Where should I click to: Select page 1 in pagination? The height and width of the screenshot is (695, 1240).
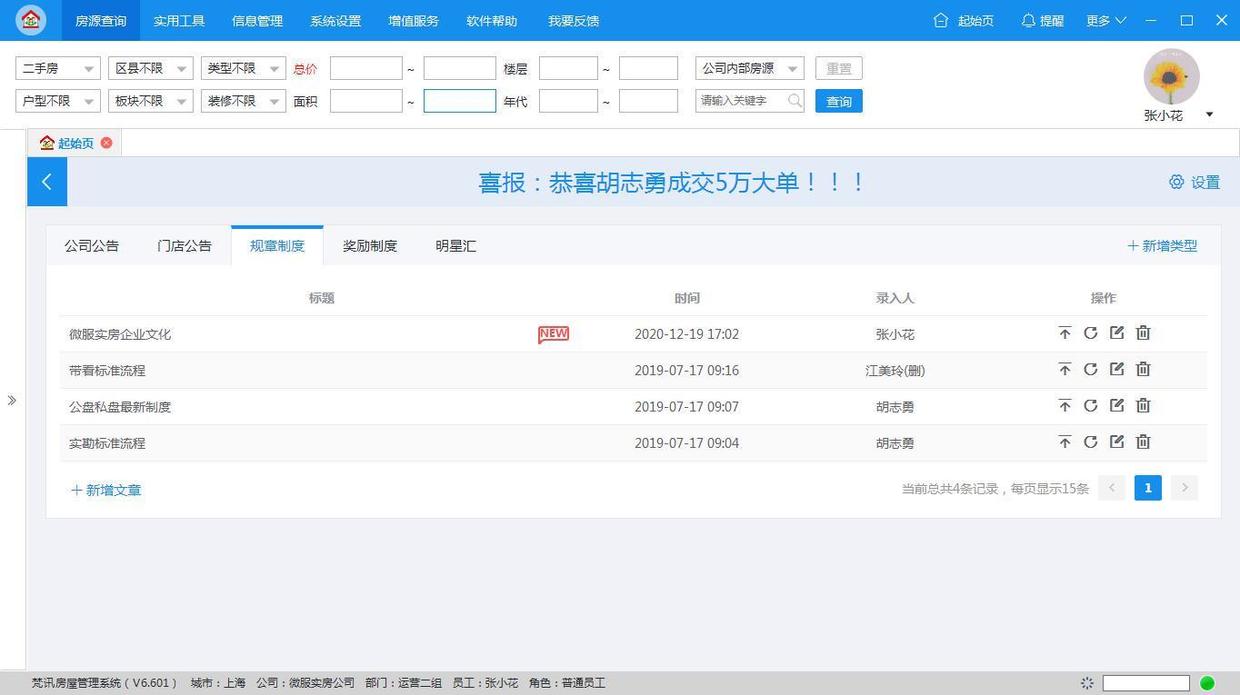[1147, 487]
